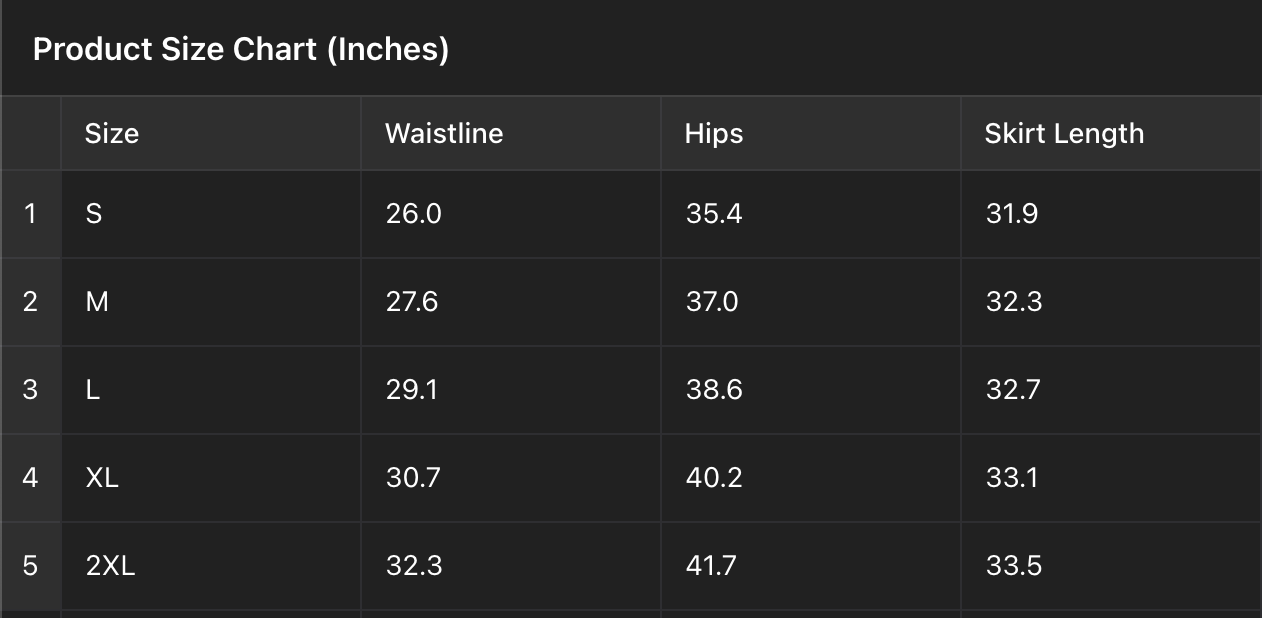
Task: Select waistline value 32.3 in 2XL row
Action: 414,566
